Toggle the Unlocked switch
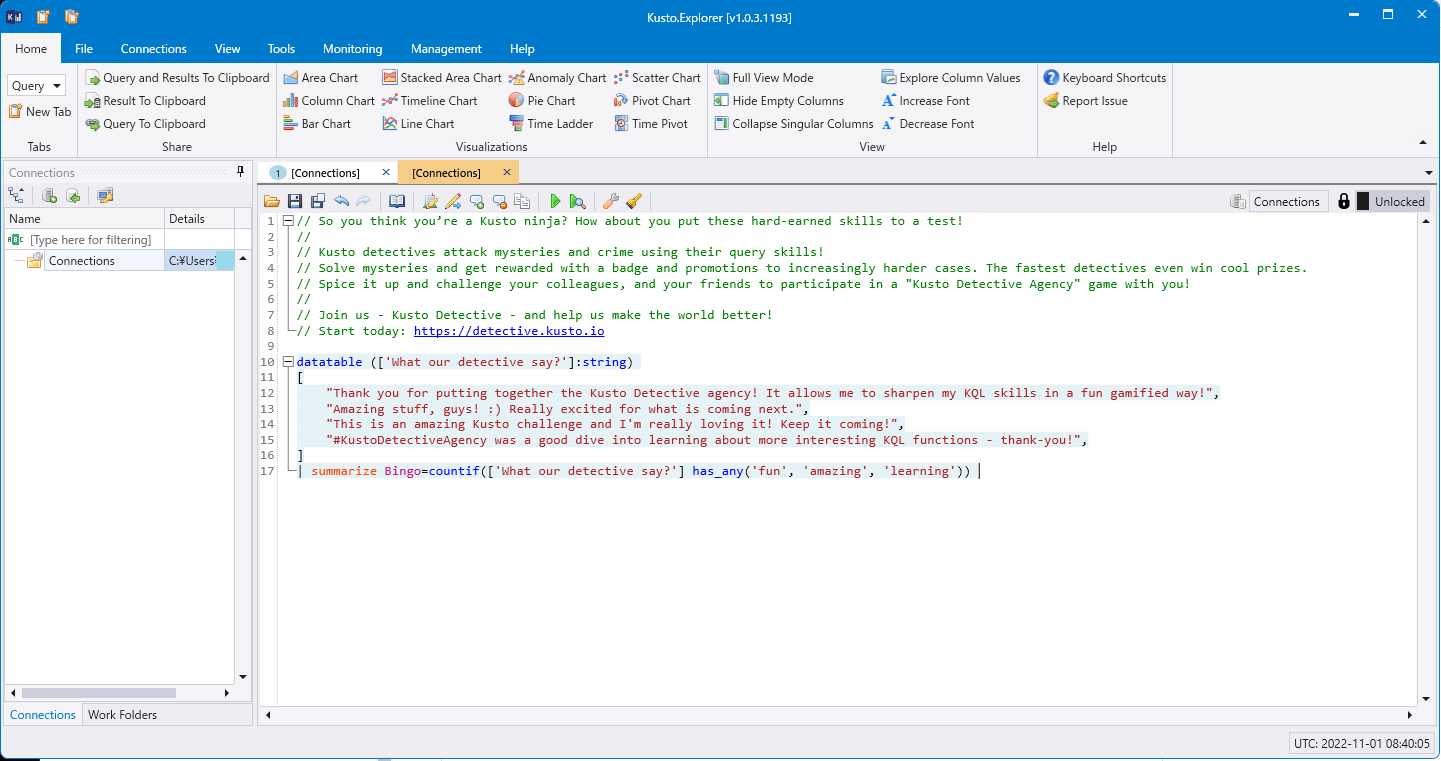 (x=1391, y=201)
